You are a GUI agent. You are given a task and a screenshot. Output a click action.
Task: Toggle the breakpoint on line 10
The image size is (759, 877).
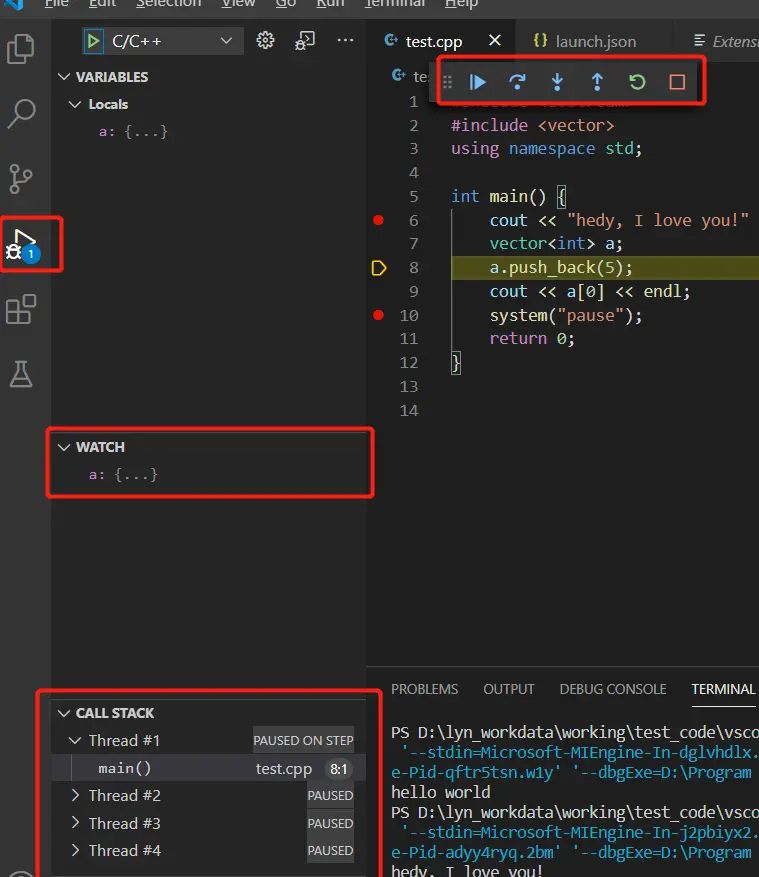click(x=378, y=315)
